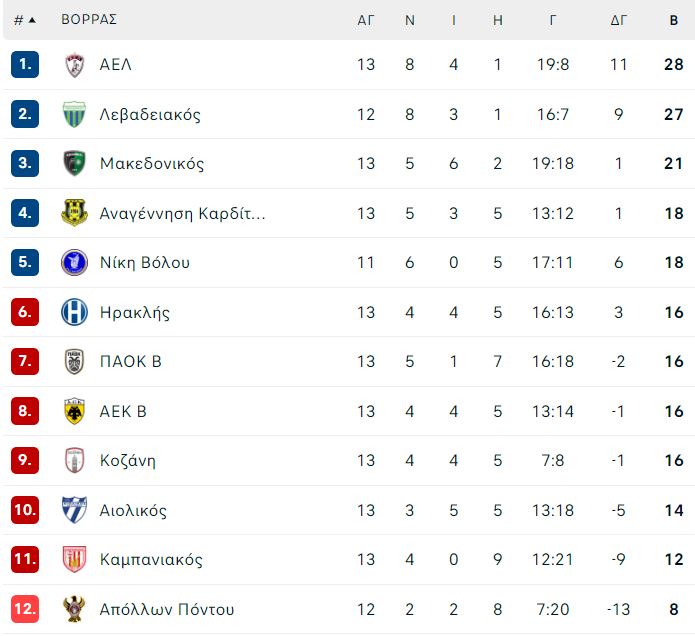
Task: Sort by the ΔΓ goal difference header
Action: click(619, 20)
